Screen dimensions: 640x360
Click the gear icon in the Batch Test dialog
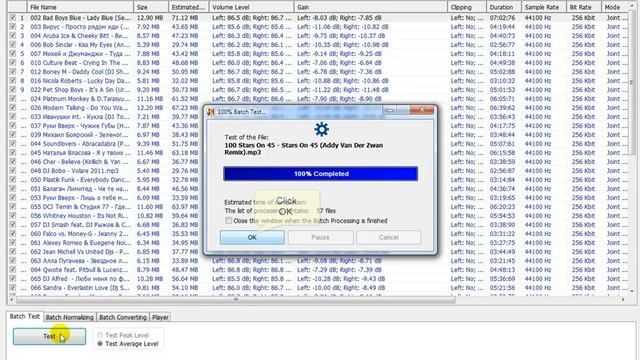pos(321,129)
